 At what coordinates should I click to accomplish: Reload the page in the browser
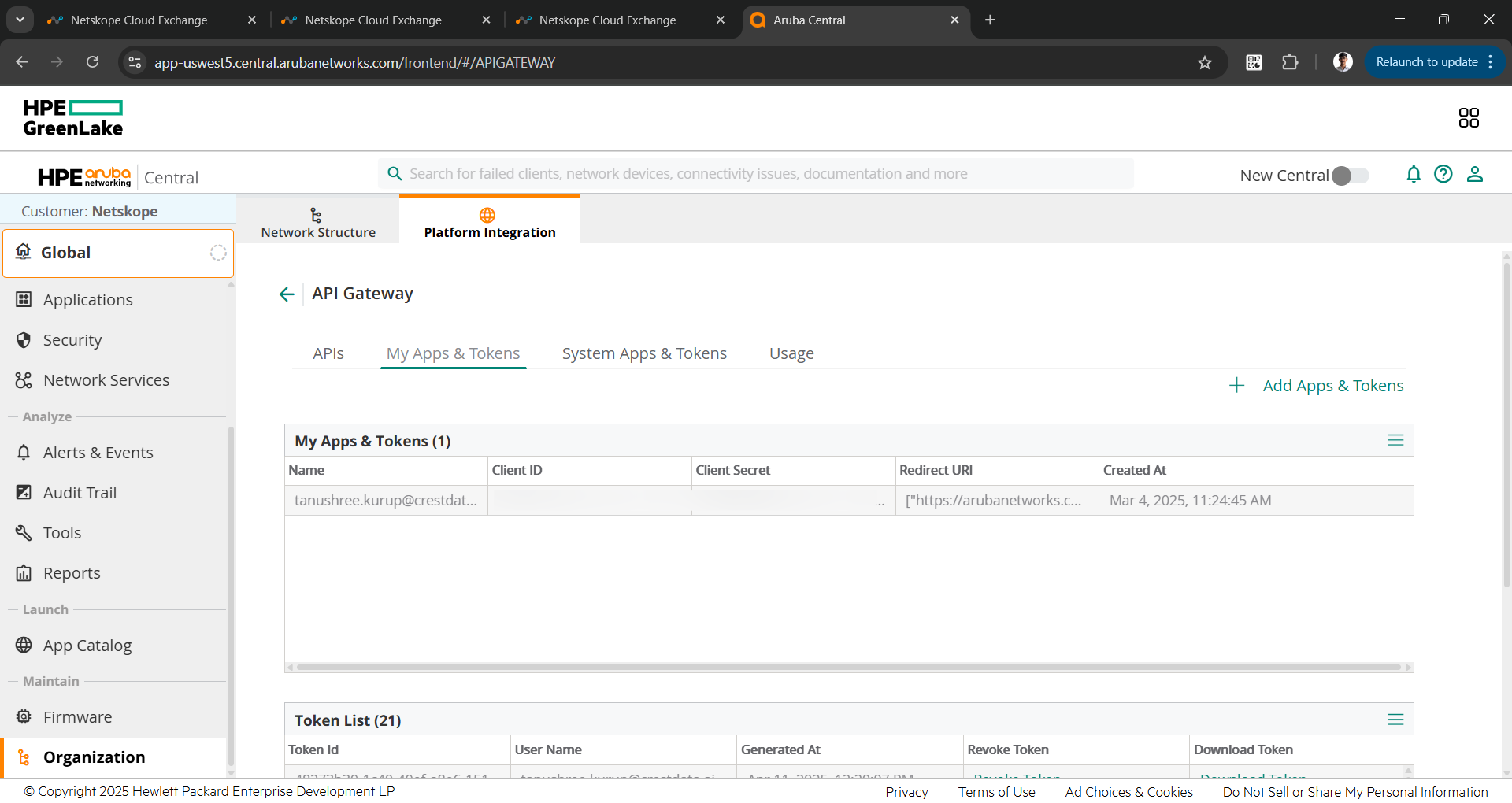click(92, 62)
